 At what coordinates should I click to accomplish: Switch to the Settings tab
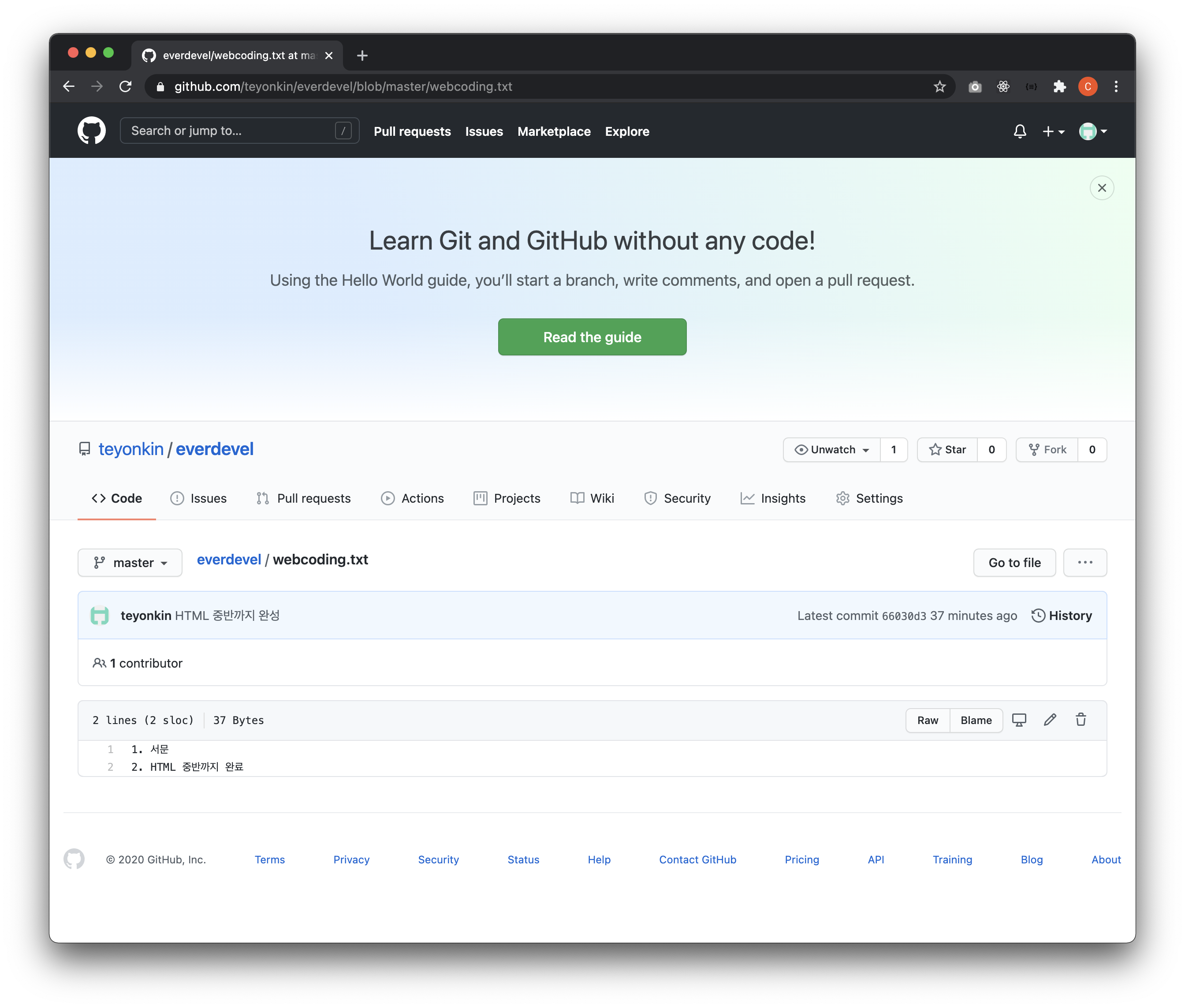pos(869,498)
